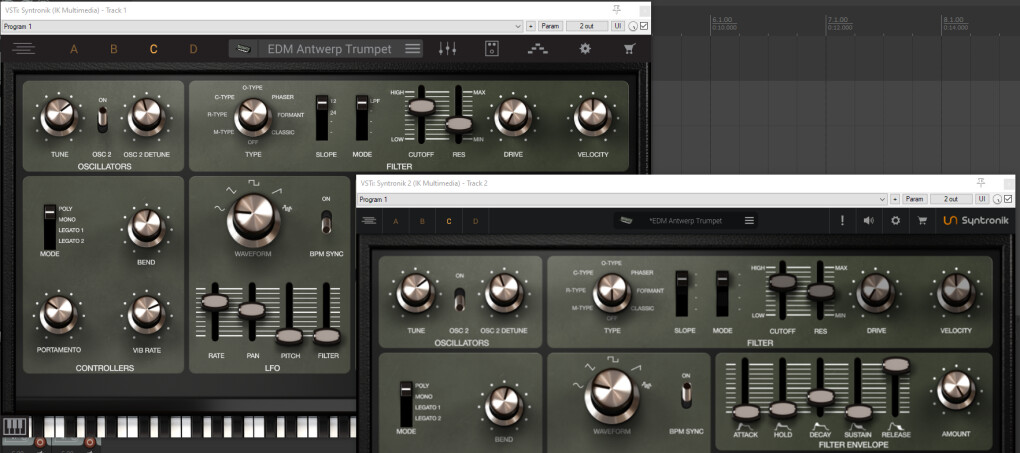Open the shop cart icon in Syntronik Track 1
Image resolution: width=1020 pixels, height=453 pixels.
[x=629, y=49]
